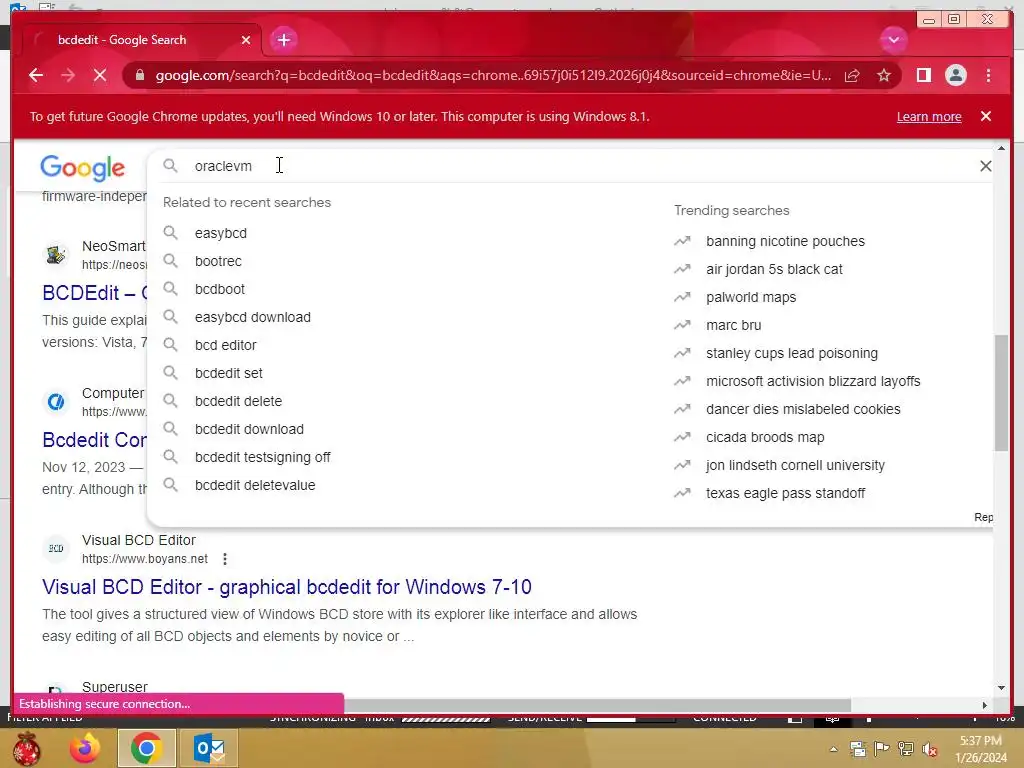Select bcdedit download suggestion
Screen dimensions: 1024x768
249,429
